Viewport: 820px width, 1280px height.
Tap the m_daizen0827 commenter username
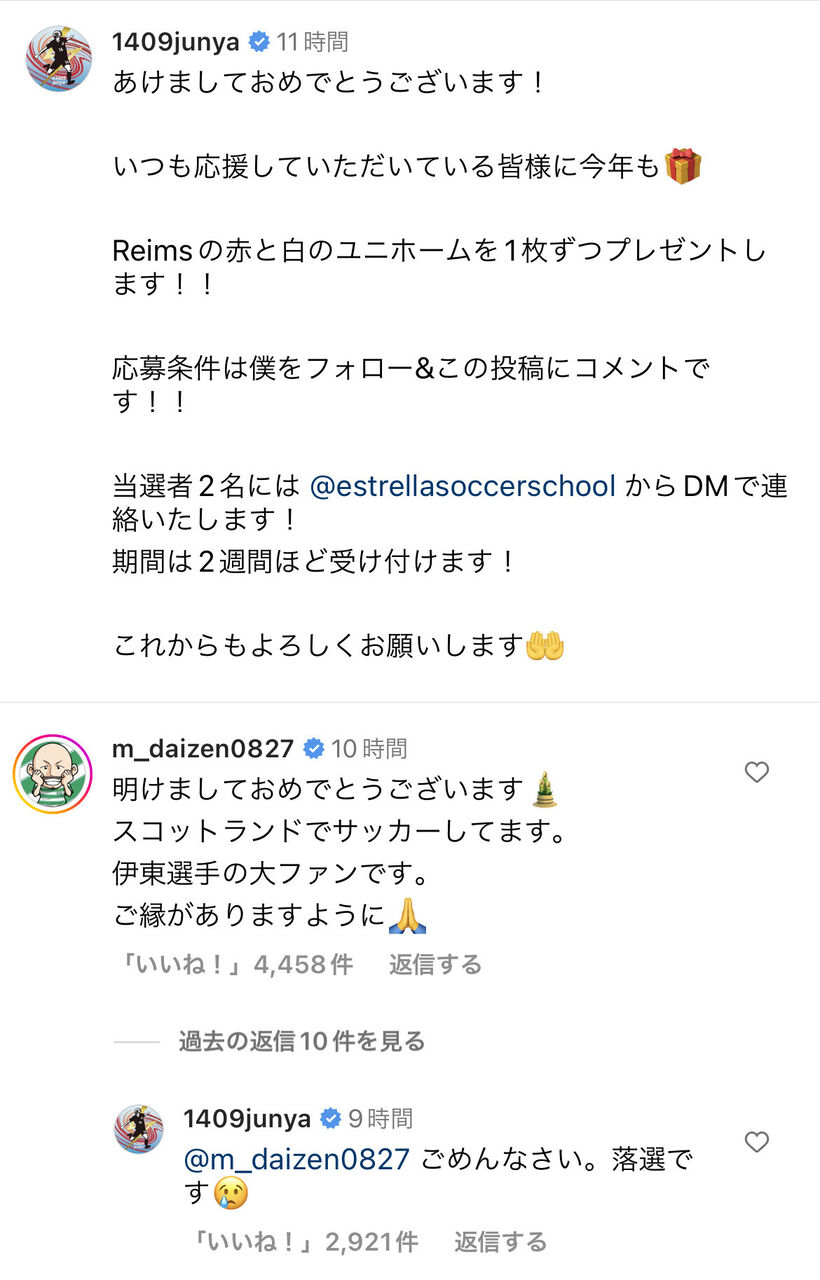(204, 748)
